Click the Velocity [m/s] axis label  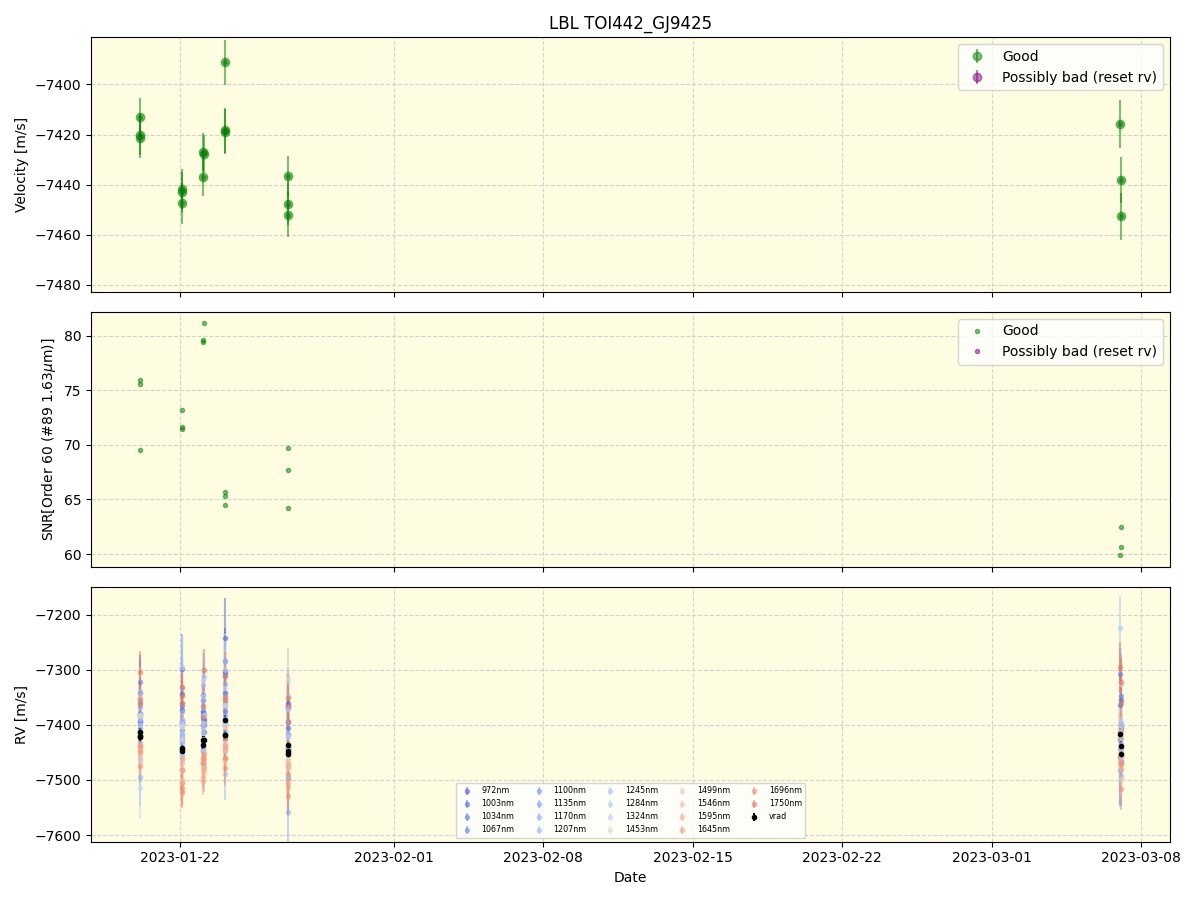coord(21,165)
